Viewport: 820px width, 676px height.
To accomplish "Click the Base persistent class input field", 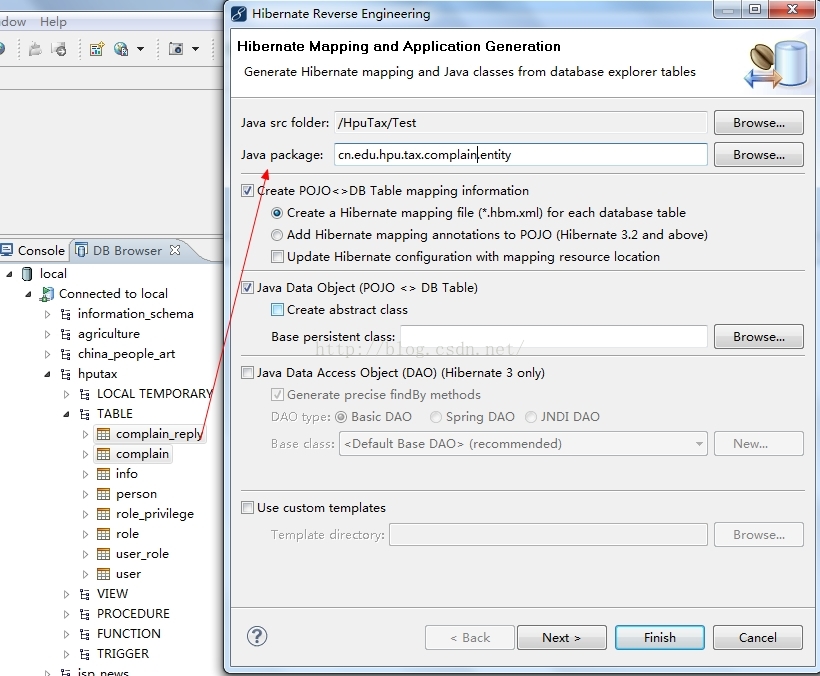I will 554,337.
